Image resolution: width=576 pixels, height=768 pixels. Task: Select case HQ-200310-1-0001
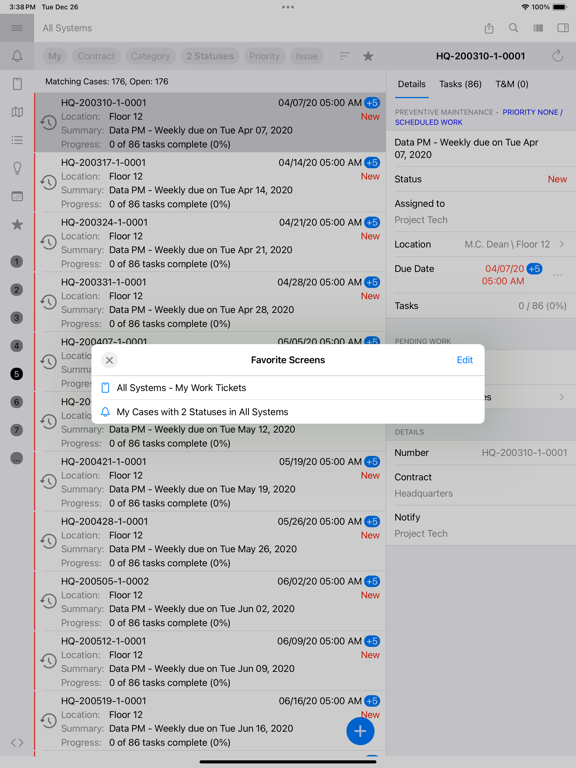point(210,122)
